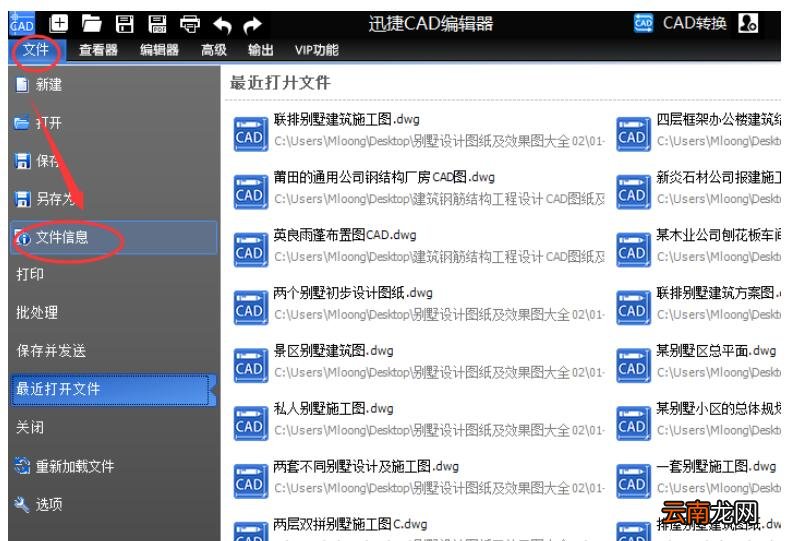Open recent file 英良雨蓬布置图CAD.dwg

pos(345,235)
